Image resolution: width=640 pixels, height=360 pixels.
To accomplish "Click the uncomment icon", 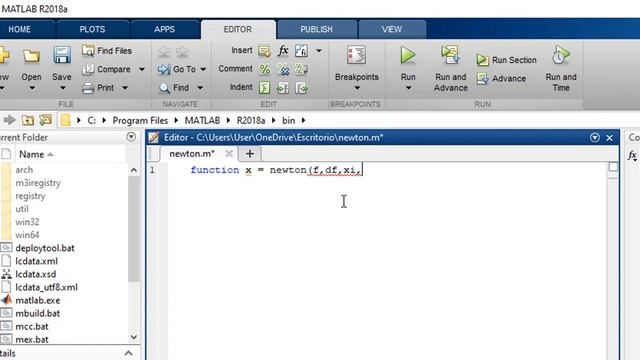I will (x=283, y=69).
